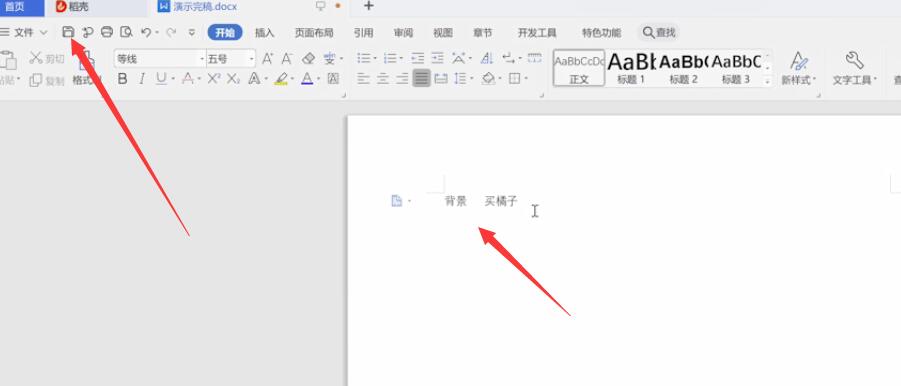901x386 pixels.
Task: Open a new tab with the plus button
Action: point(368,6)
